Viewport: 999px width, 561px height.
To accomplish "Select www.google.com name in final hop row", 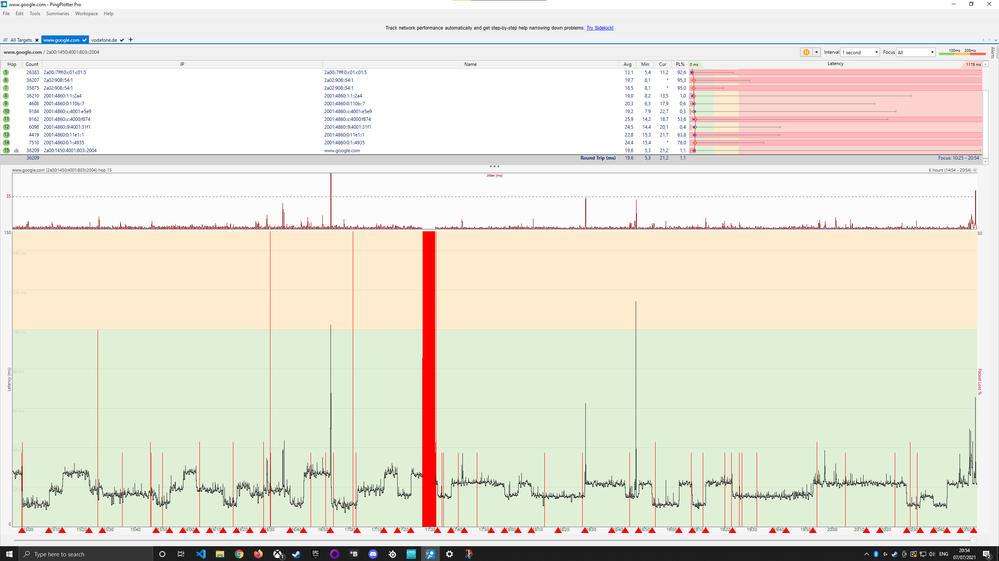I will (x=342, y=151).
